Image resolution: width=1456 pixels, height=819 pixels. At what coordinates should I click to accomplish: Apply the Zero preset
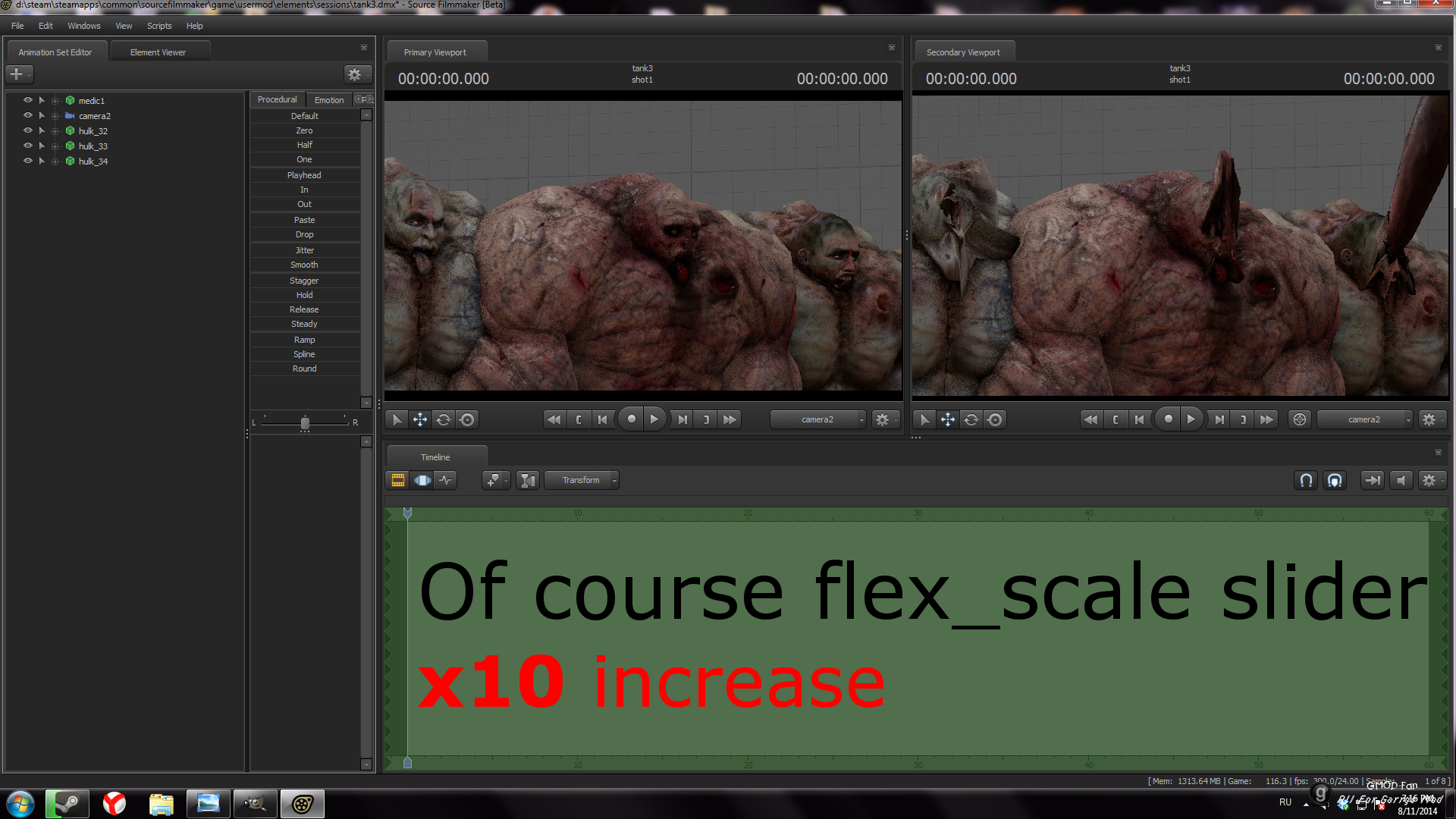click(x=305, y=130)
